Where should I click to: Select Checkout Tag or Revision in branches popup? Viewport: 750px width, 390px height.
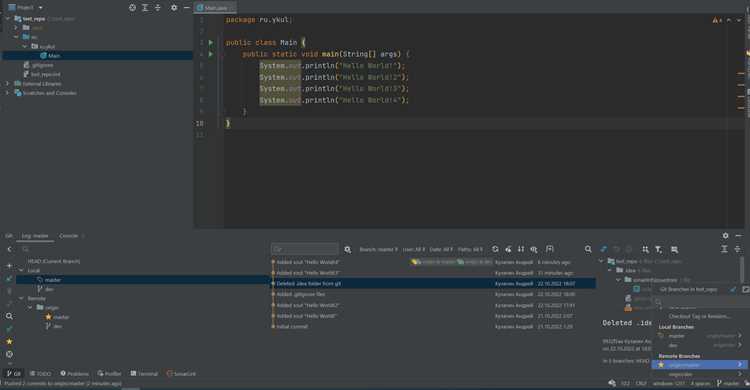point(700,316)
